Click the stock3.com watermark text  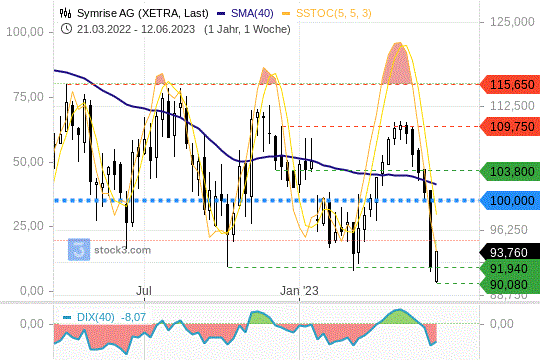(123, 250)
